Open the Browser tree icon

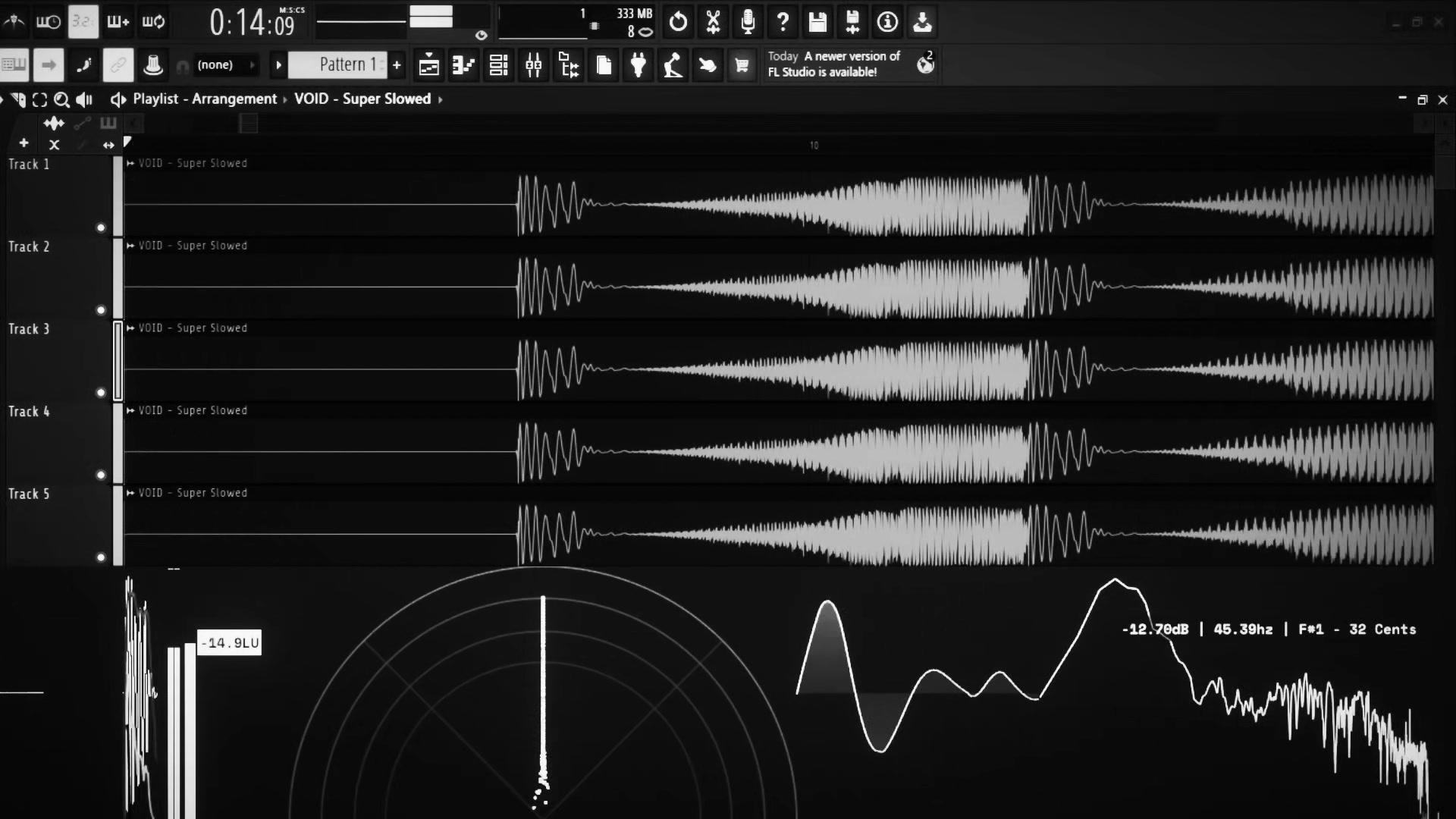(568, 65)
